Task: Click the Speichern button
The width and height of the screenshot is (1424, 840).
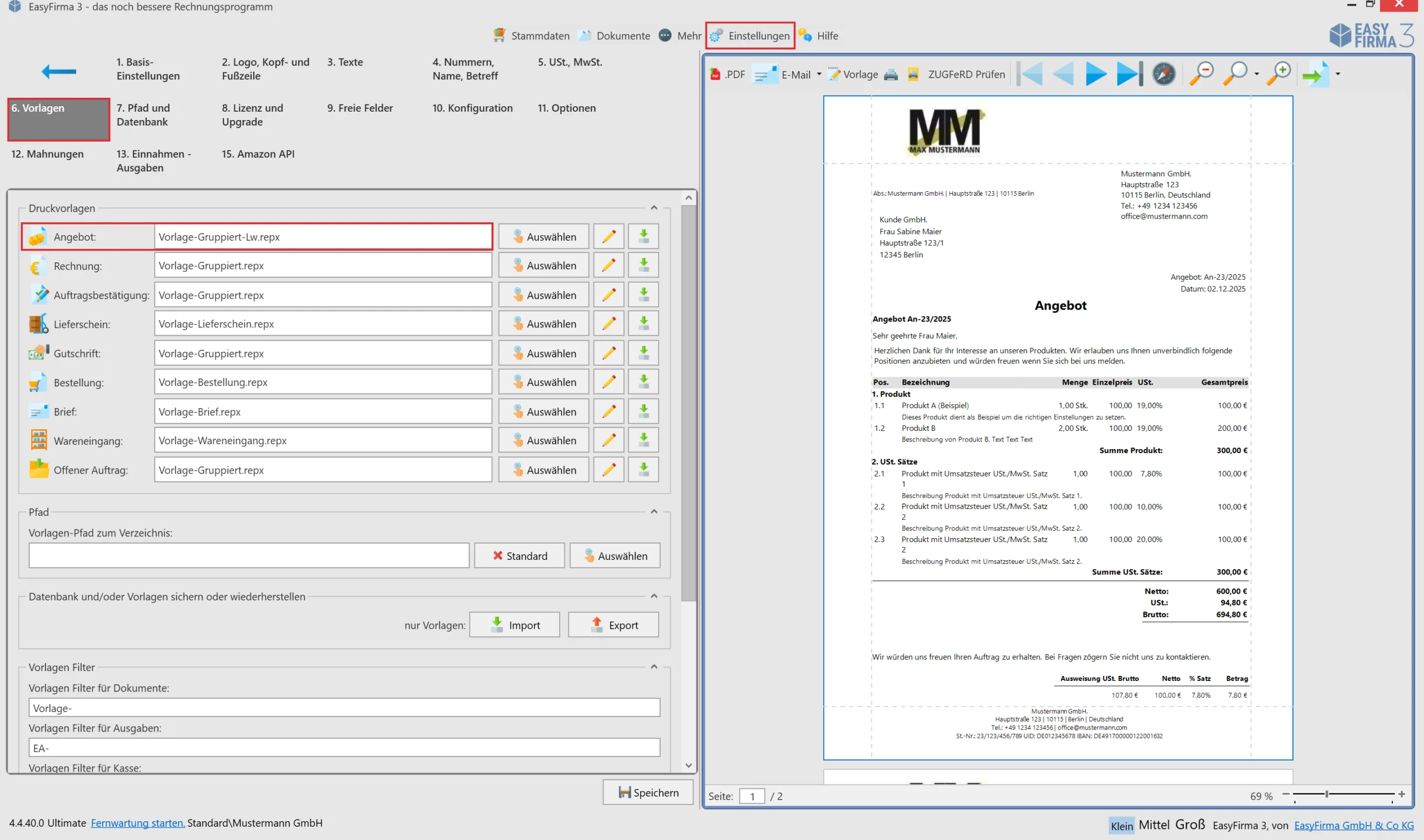Action: (x=647, y=792)
